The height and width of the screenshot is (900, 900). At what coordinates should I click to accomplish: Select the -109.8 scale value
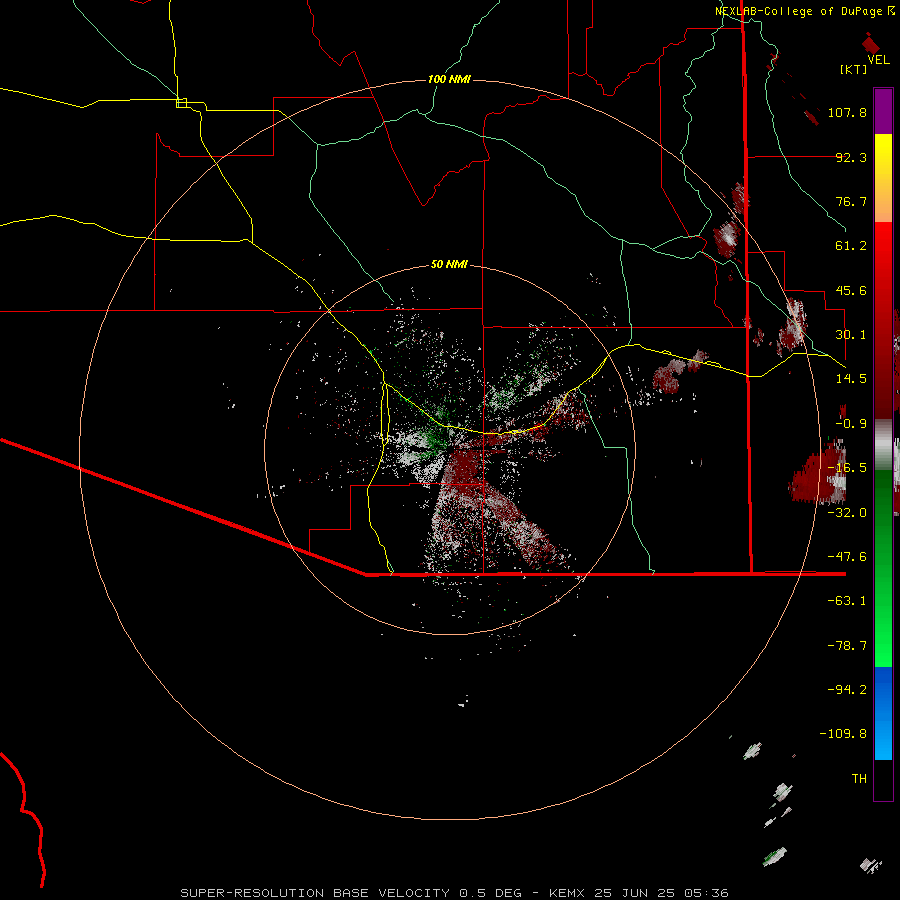[x=843, y=734]
